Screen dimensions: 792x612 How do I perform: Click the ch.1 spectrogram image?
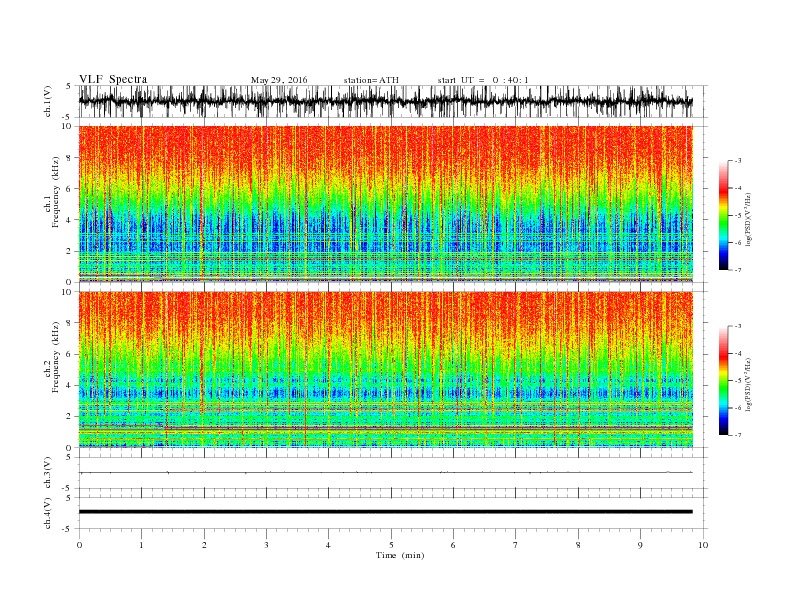tap(386, 204)
